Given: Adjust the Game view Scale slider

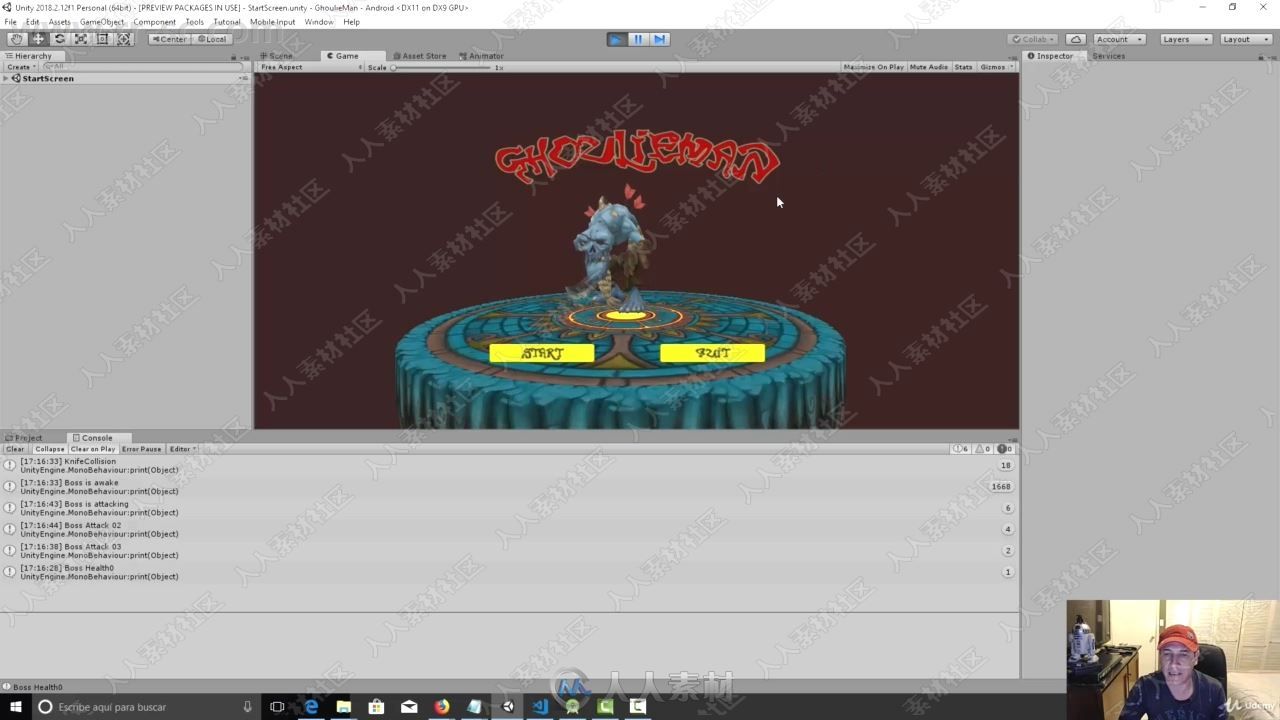Looking at the screenshot, I should point(440,67).
